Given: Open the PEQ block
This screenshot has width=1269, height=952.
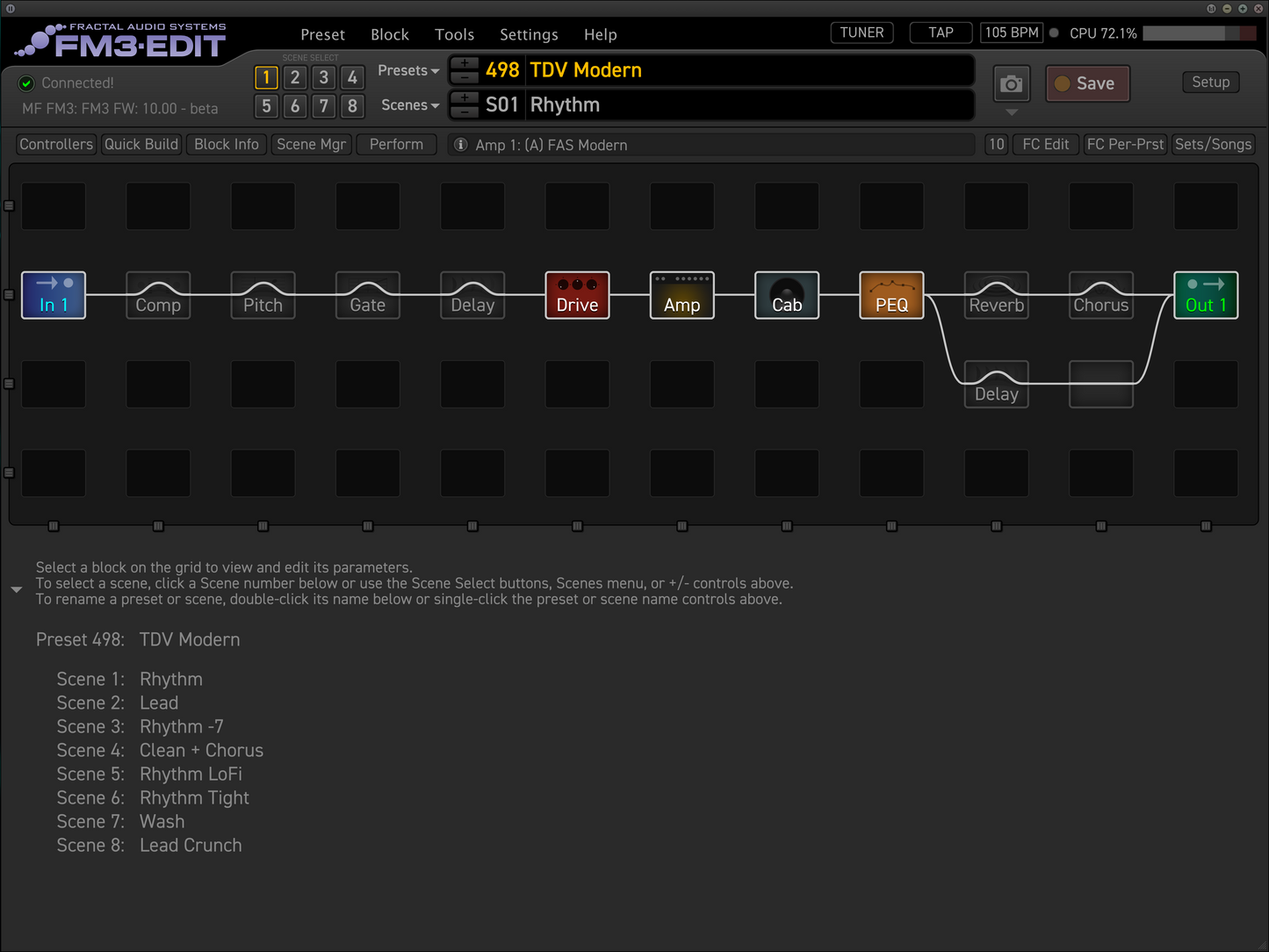Looking at the screenshot, I should [890, 295].
